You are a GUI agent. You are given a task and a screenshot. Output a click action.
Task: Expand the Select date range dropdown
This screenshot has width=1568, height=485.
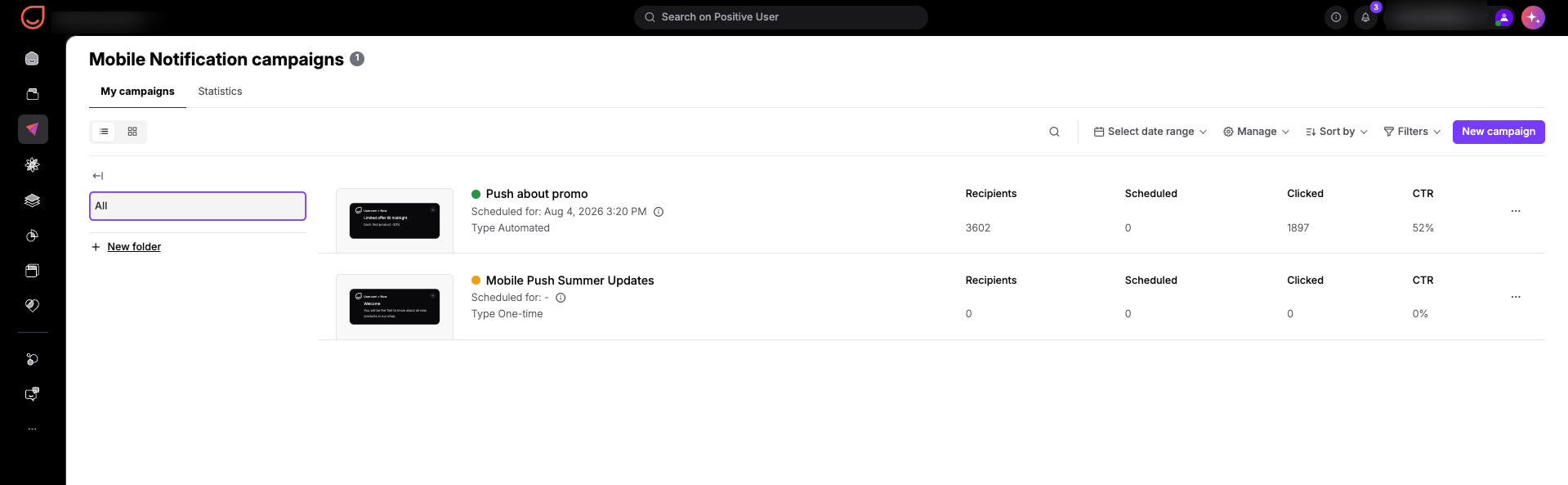[x=1150, y=132]
